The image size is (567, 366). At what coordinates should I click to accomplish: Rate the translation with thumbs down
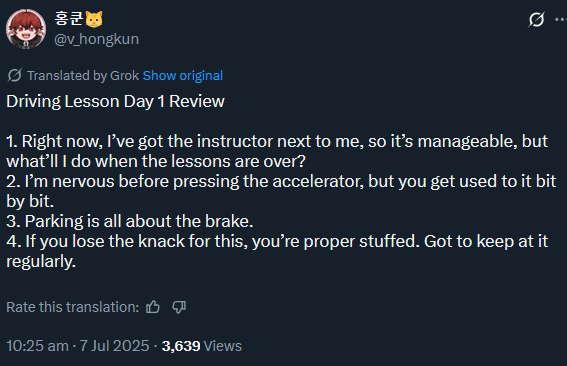tap(179, 307)
